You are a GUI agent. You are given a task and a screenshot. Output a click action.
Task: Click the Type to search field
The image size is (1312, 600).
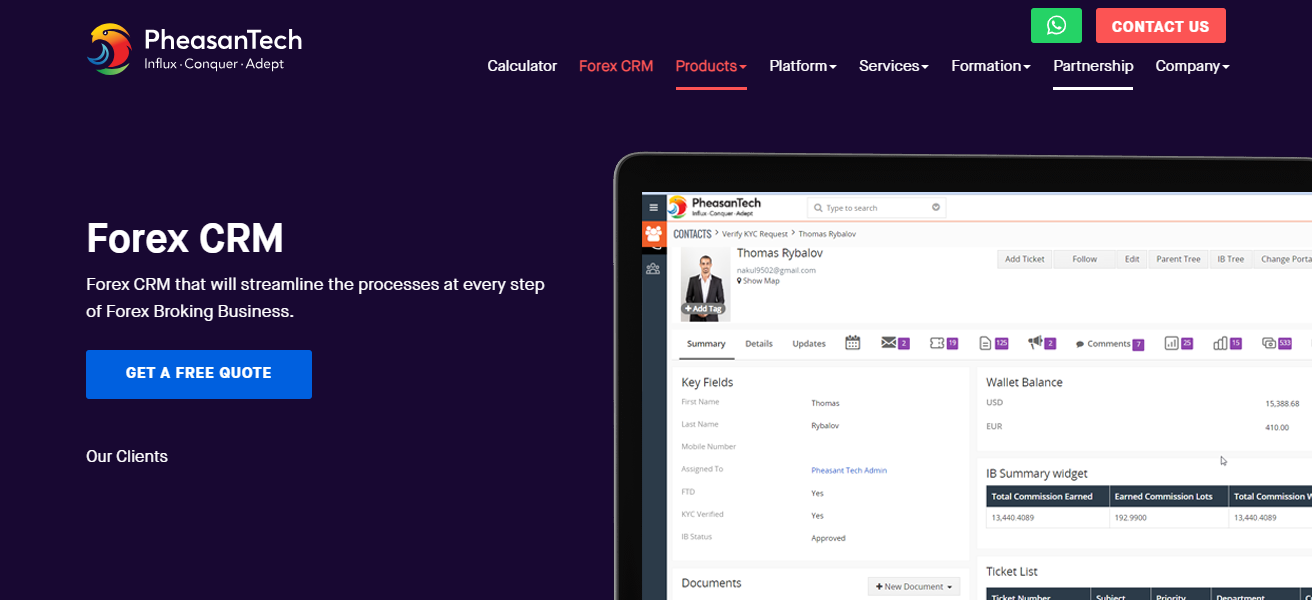[875, 206]
